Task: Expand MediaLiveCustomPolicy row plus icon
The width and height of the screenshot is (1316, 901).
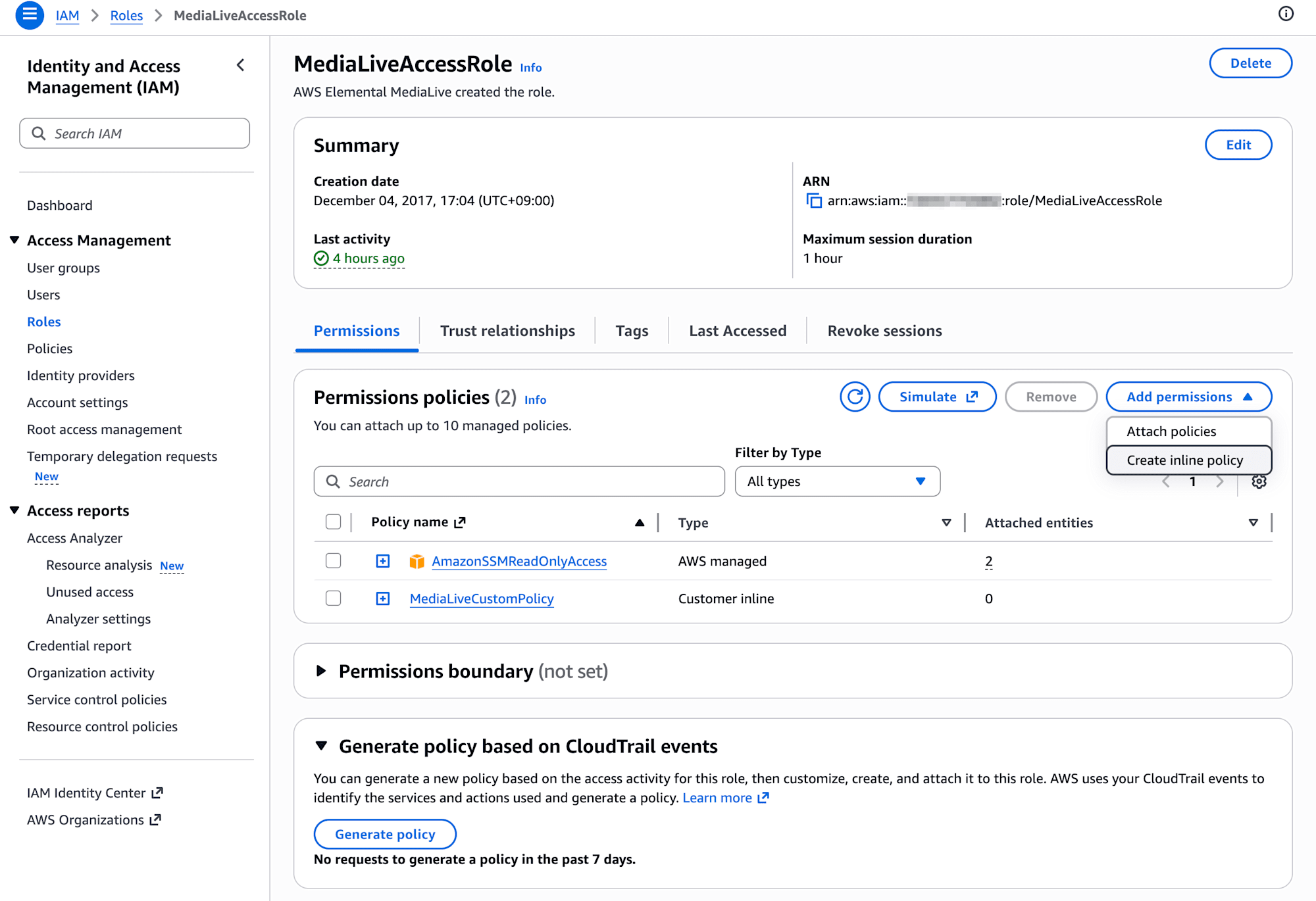Action: click(x=383, y=598)
